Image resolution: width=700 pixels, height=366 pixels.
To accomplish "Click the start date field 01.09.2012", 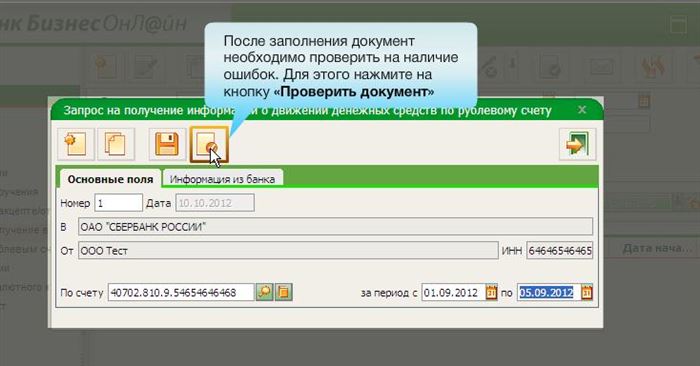I will tap(453, 292).
